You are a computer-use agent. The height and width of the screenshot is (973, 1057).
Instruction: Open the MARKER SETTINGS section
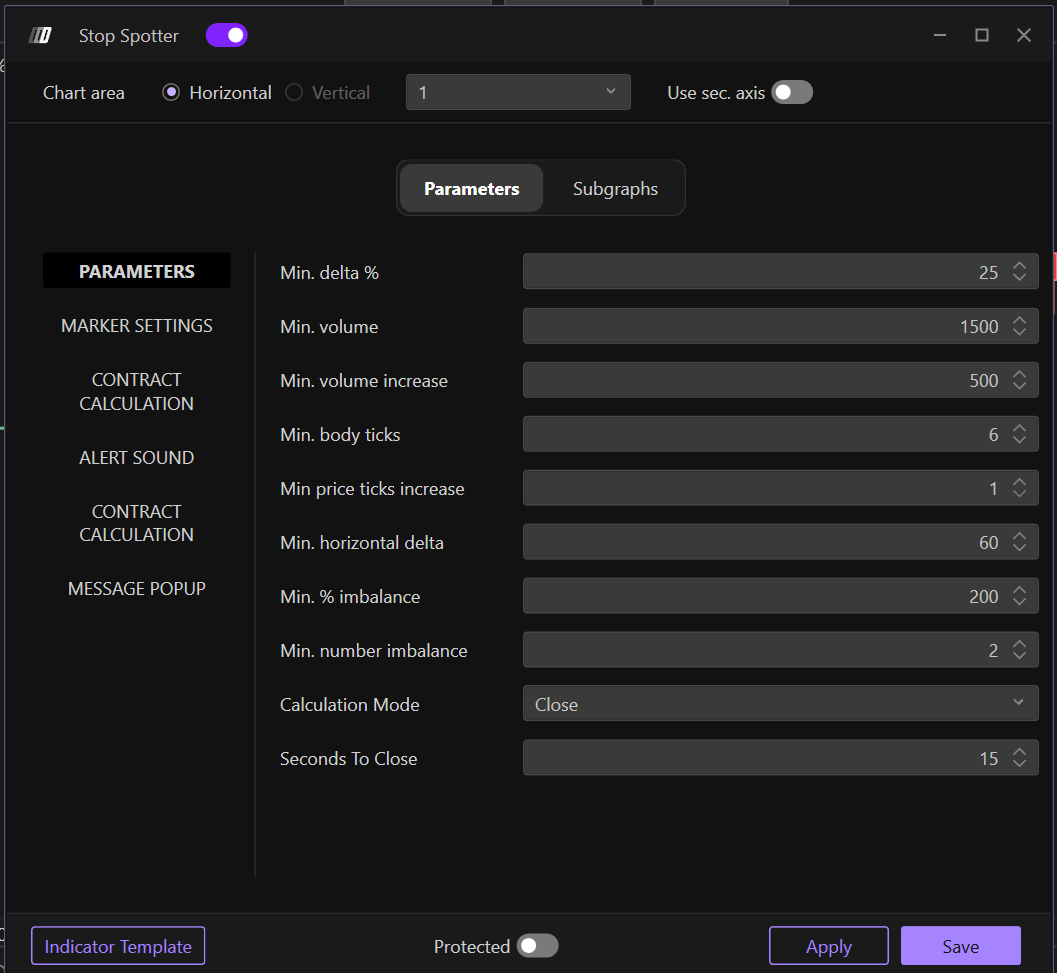137,326
